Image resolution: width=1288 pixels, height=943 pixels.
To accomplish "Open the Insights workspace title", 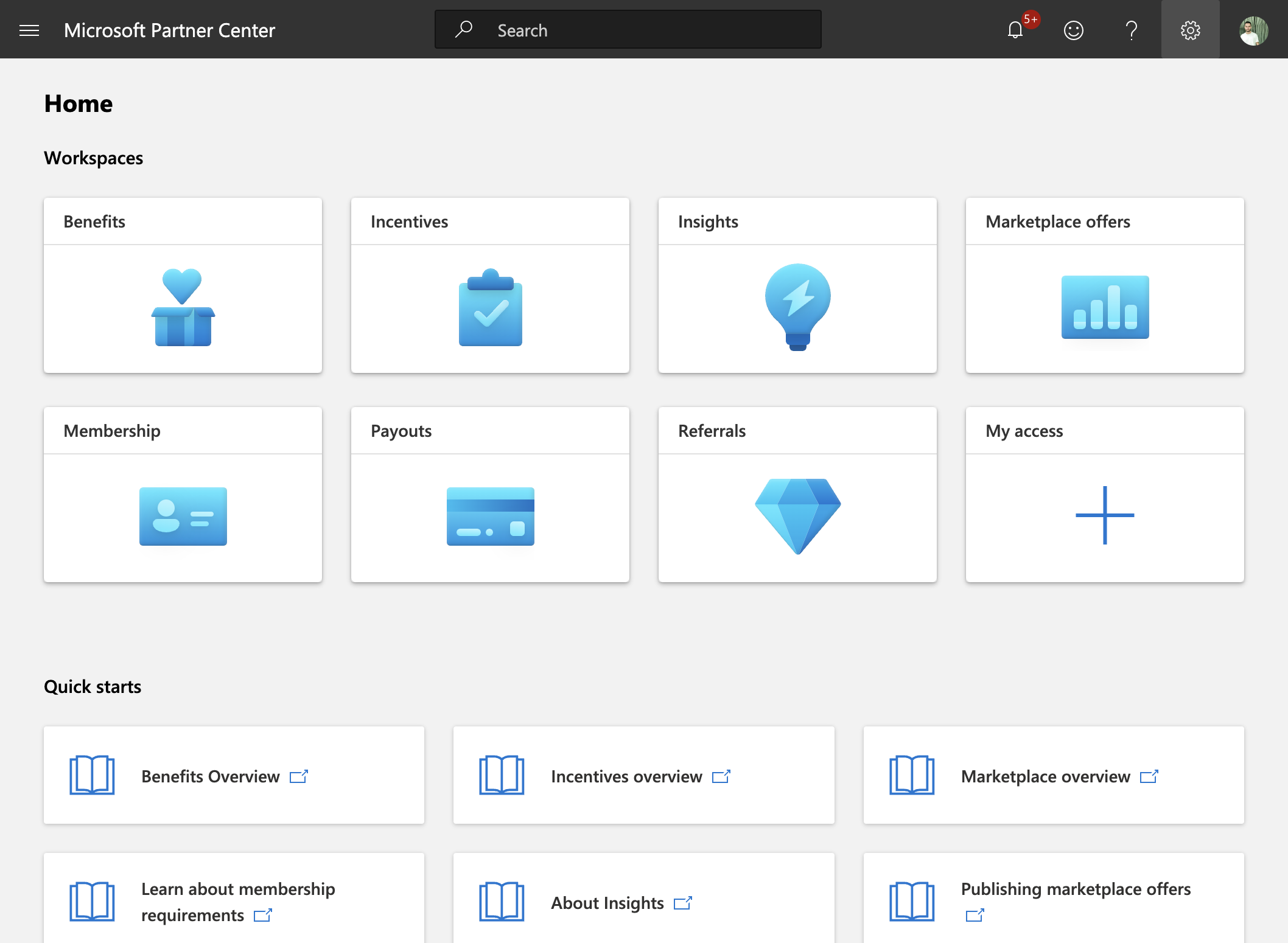I will point(708,221).
